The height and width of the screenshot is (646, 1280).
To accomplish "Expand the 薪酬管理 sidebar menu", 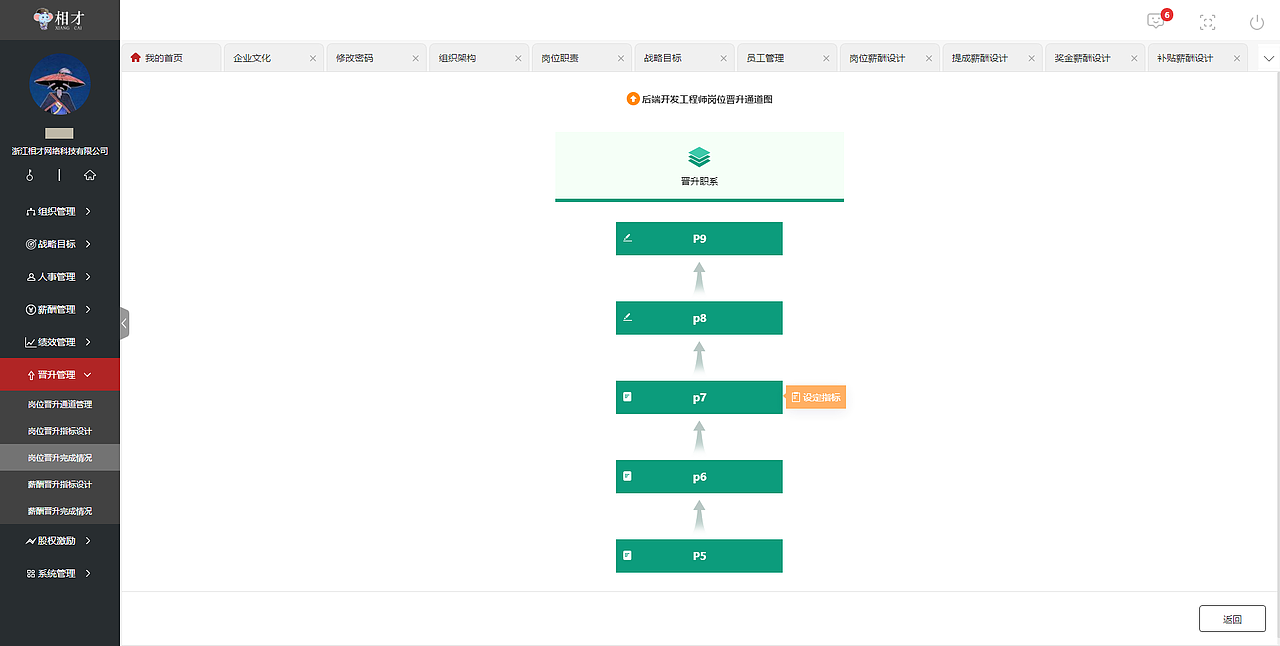I will pos(60,310).
